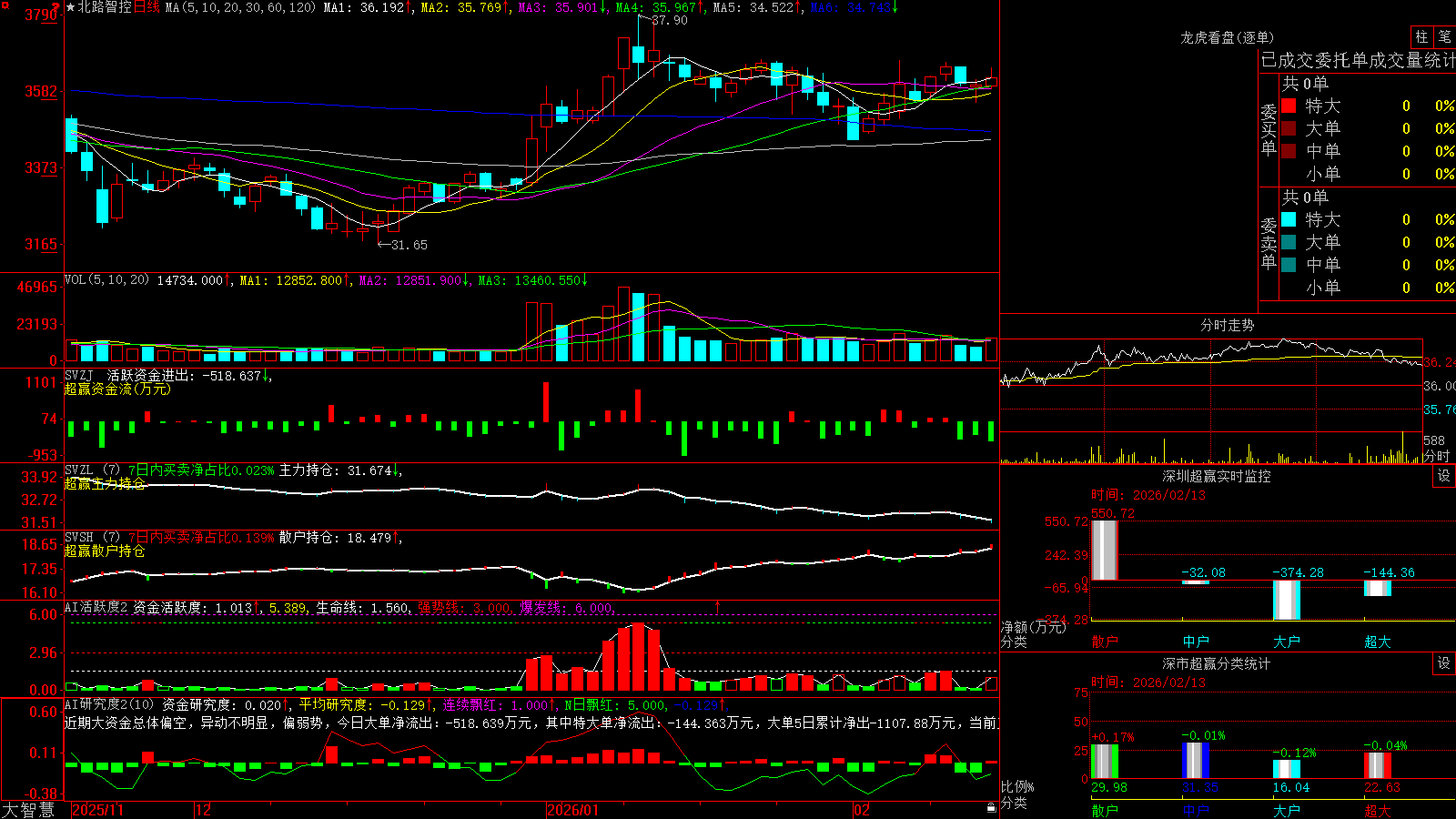Click the 超赢资金流(万元) label
1456x819 pixels.
(x=117, y=389)
